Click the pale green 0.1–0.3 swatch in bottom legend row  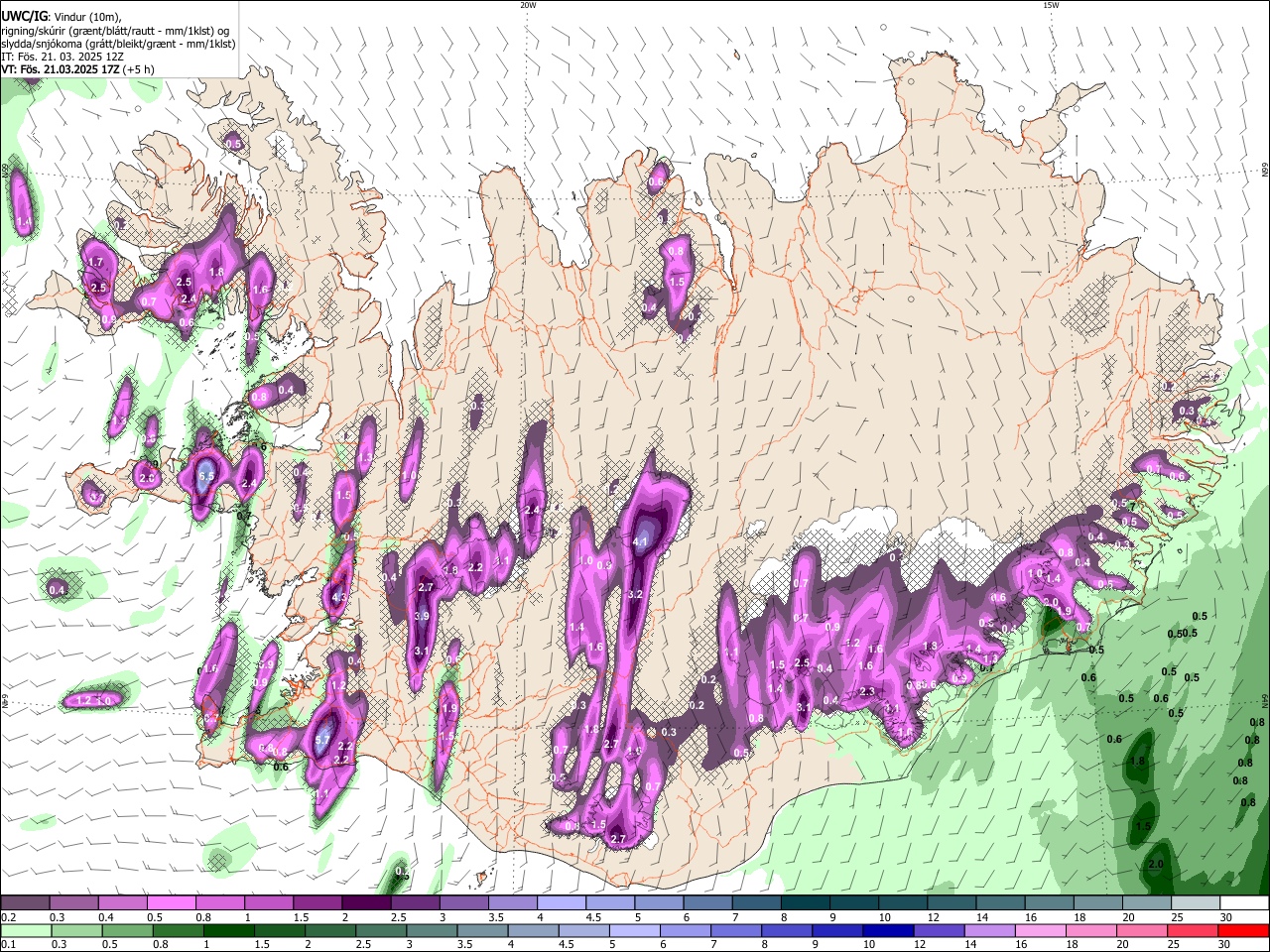coord(26,931)
